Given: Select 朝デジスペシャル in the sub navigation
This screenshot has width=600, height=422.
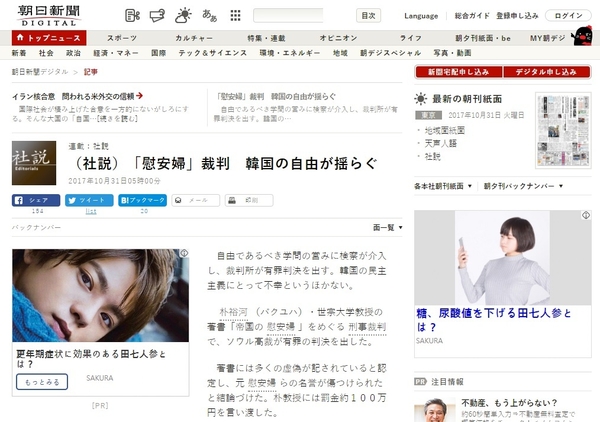Looking at the screenshot, I should pos(390,53).
